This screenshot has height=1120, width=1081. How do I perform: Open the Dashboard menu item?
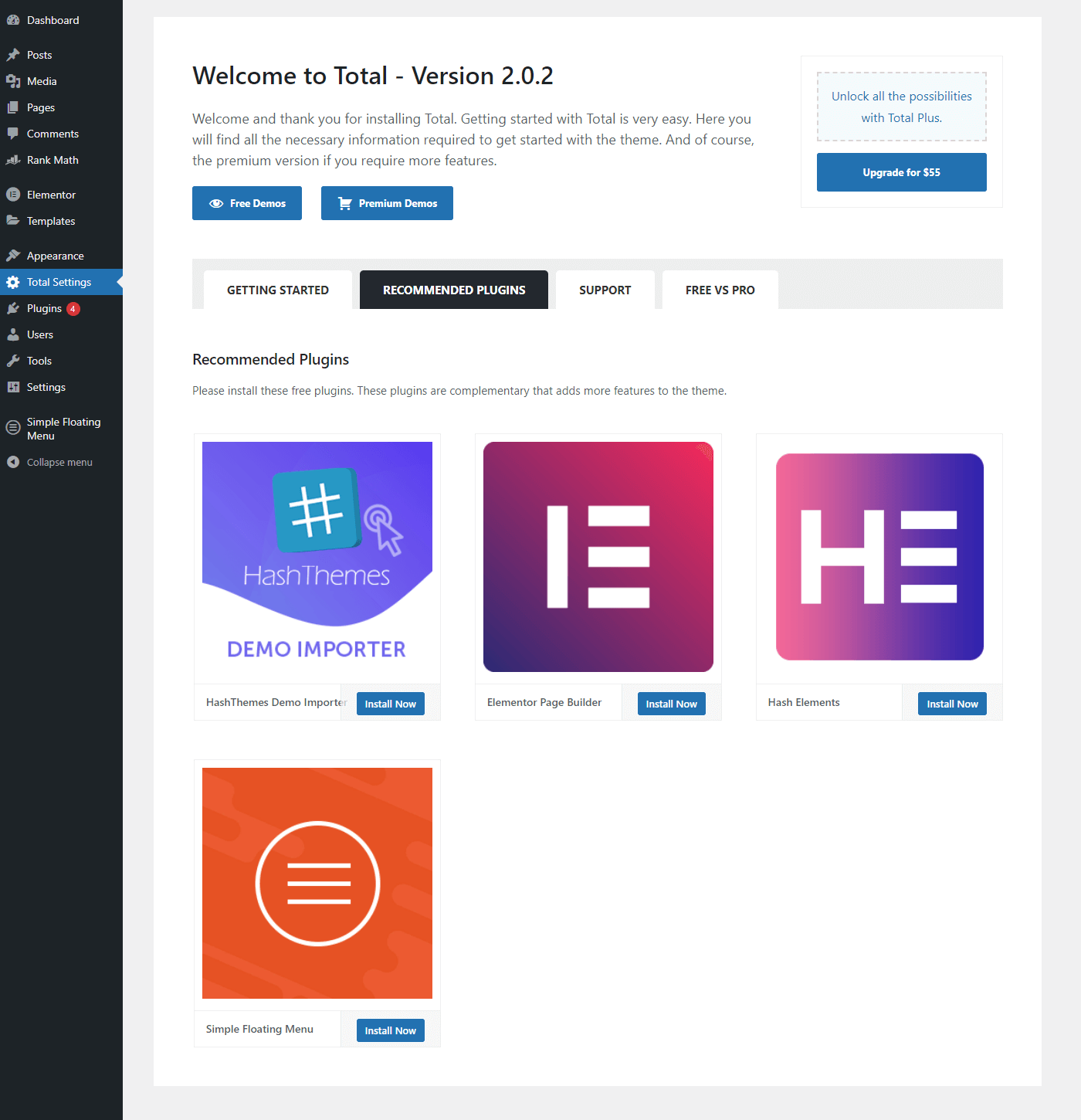[61, 20]
